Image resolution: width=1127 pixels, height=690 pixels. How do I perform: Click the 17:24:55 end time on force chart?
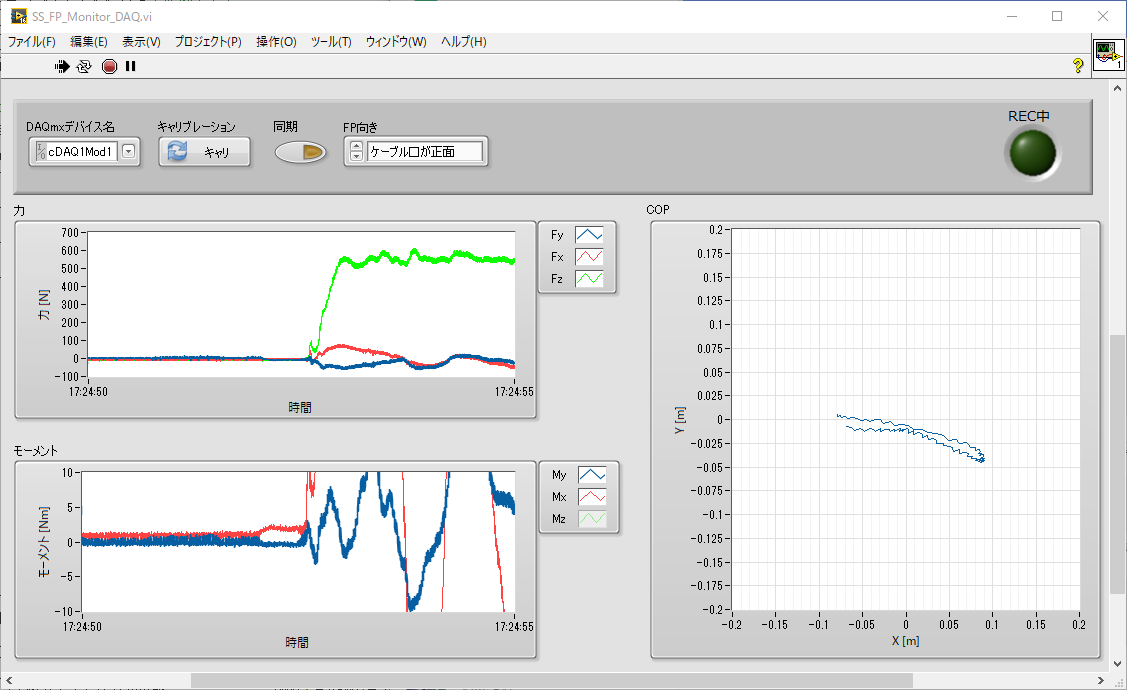tap(515, 392)
